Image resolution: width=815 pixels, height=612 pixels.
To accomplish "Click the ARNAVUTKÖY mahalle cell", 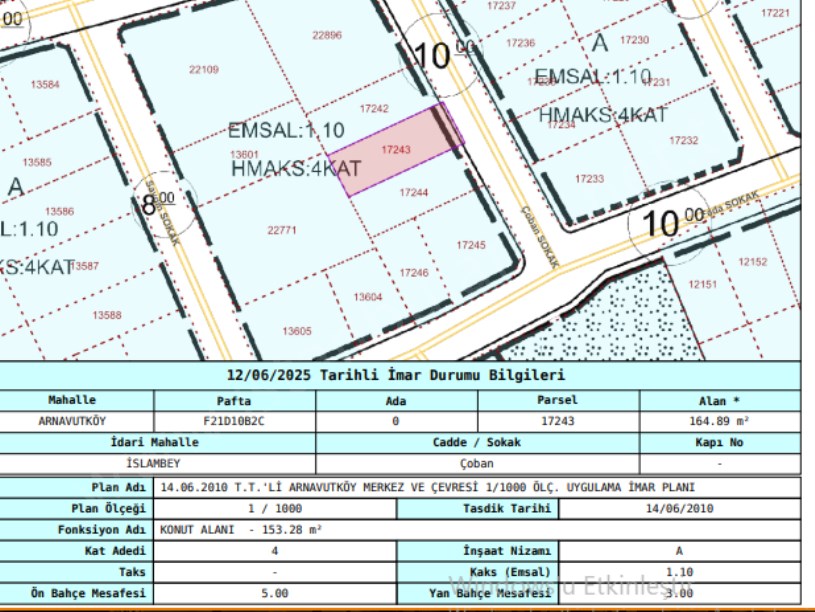I will tap(72, 421).
